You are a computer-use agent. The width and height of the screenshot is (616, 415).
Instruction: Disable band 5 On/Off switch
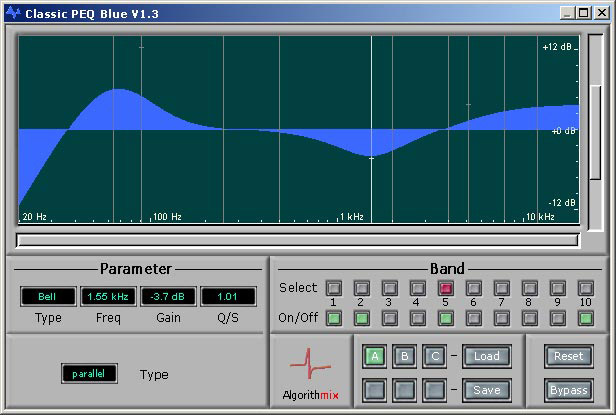[x=446, y=318]
